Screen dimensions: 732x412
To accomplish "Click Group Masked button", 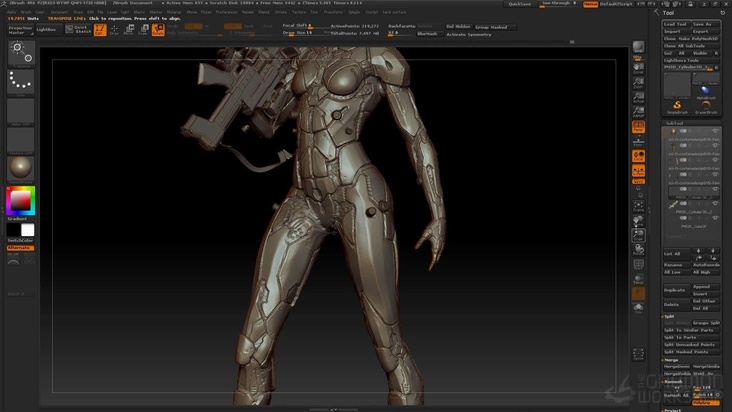I will pos(494,27).
